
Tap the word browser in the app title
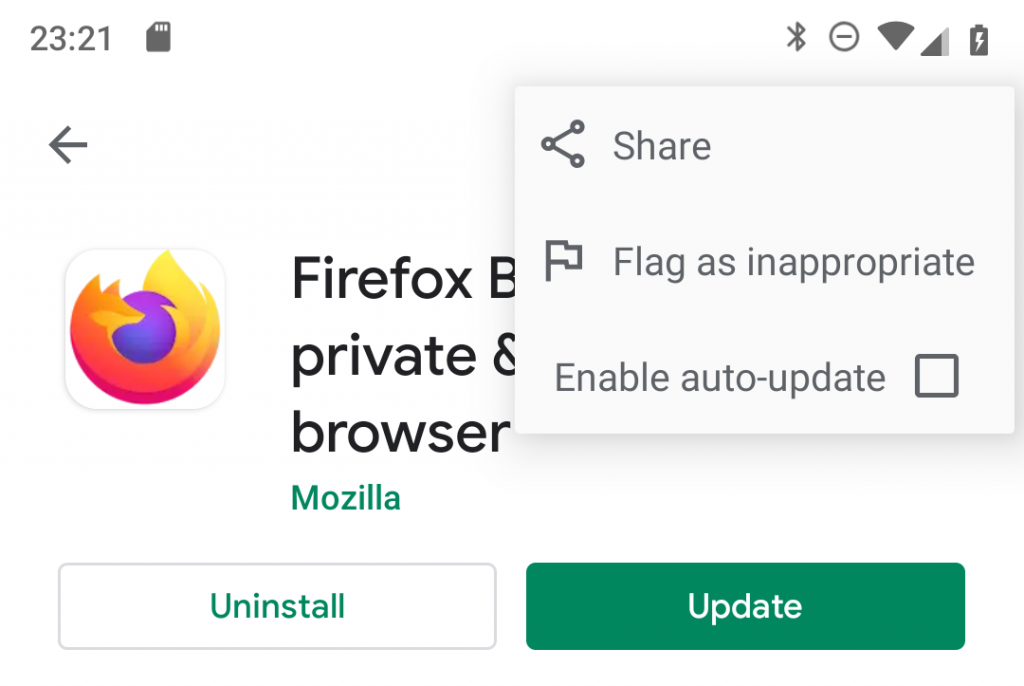[x=400, y=433]
